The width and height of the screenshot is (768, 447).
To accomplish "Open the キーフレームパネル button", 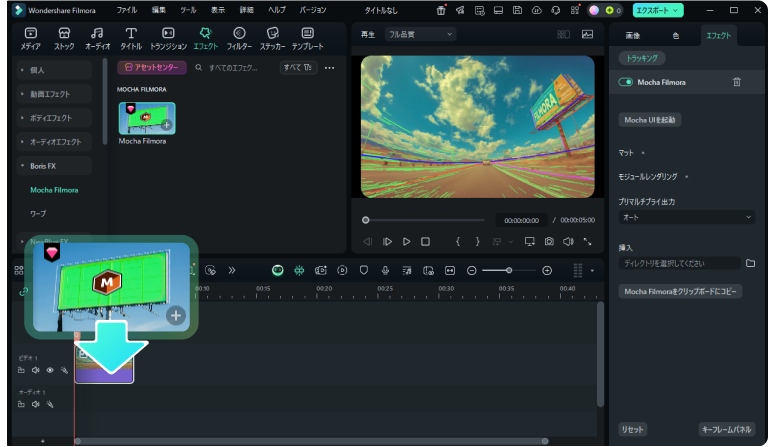I will click(x=726, y=429).
